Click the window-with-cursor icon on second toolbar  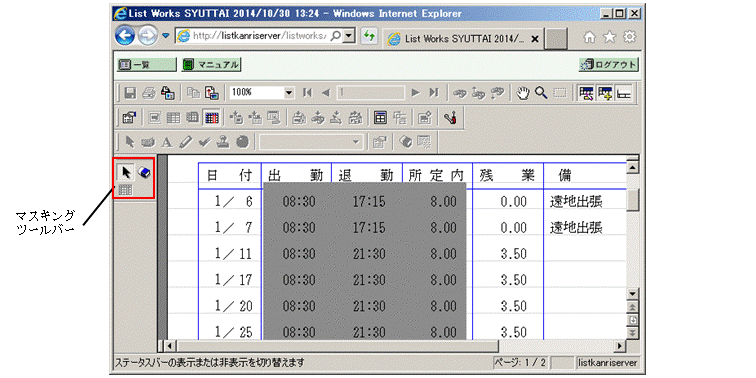click(274, 117)
